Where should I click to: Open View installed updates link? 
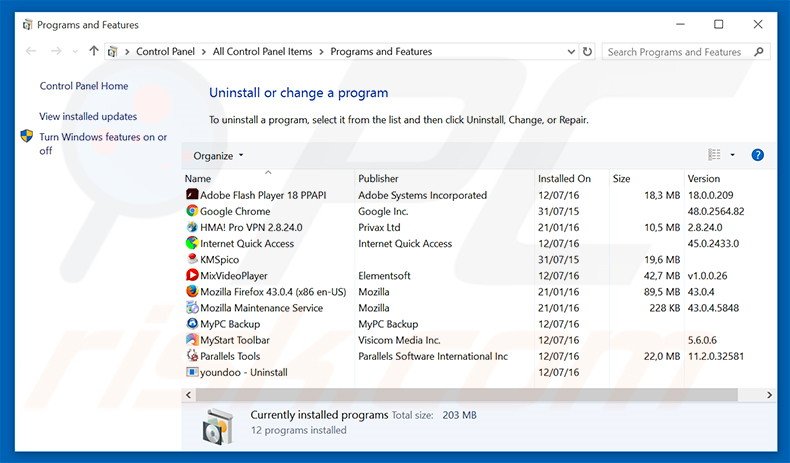coord(88,116)
